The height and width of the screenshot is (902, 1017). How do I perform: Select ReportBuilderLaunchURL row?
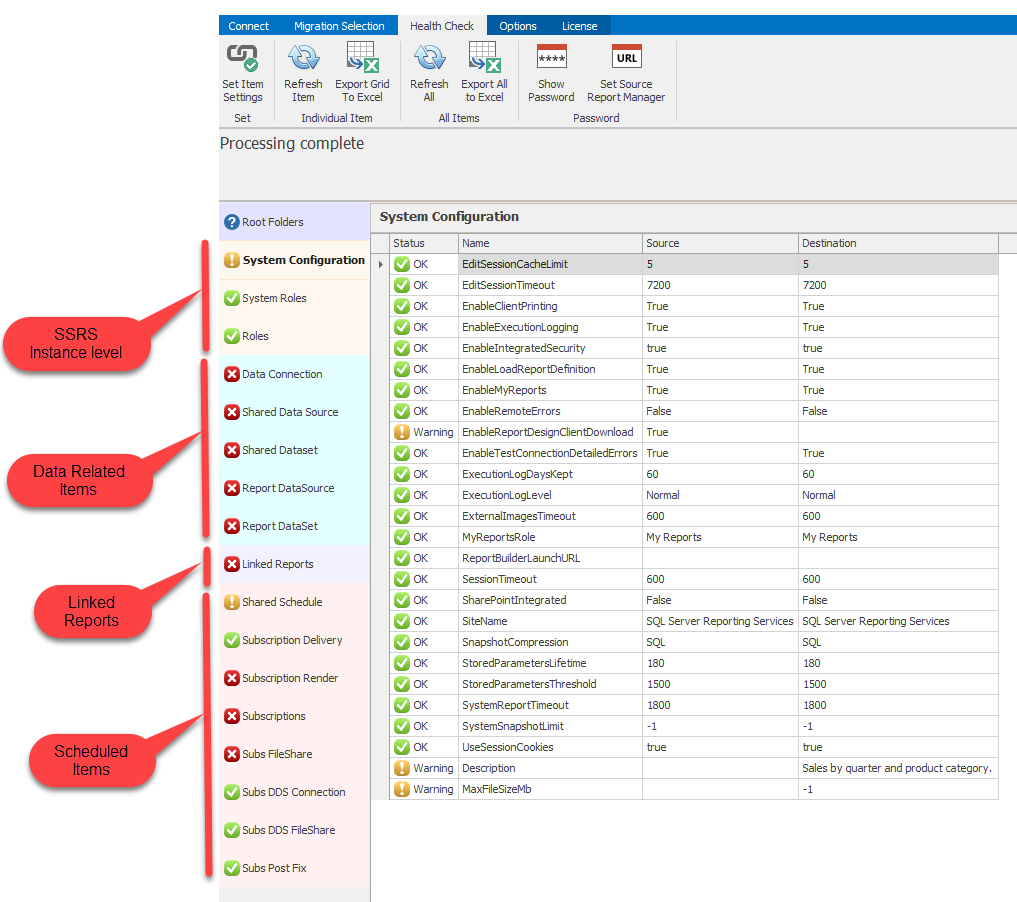coord(693,558)
